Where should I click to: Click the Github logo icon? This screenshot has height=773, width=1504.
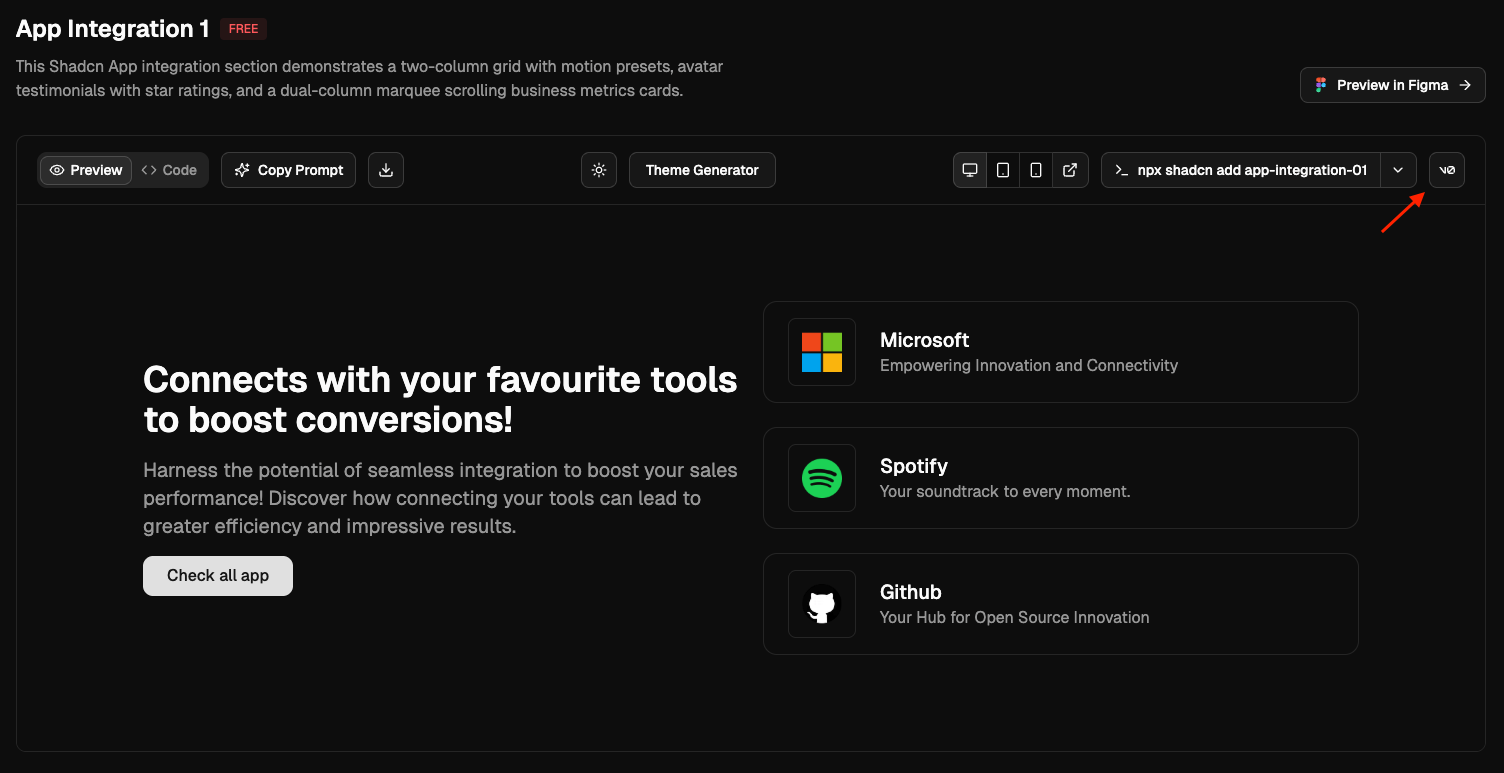822,604
